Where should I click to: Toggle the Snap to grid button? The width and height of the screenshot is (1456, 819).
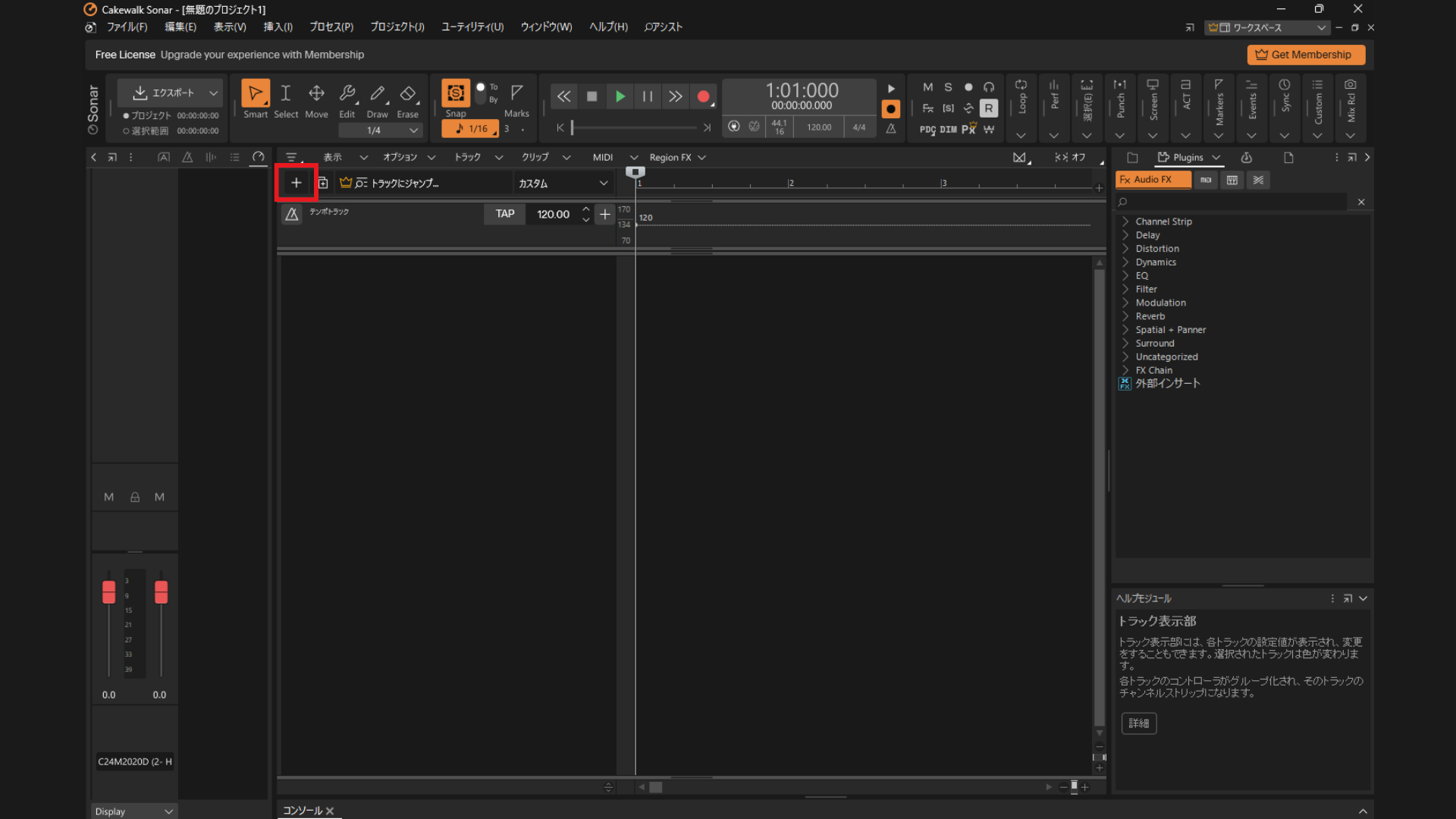tap(456, 93)
